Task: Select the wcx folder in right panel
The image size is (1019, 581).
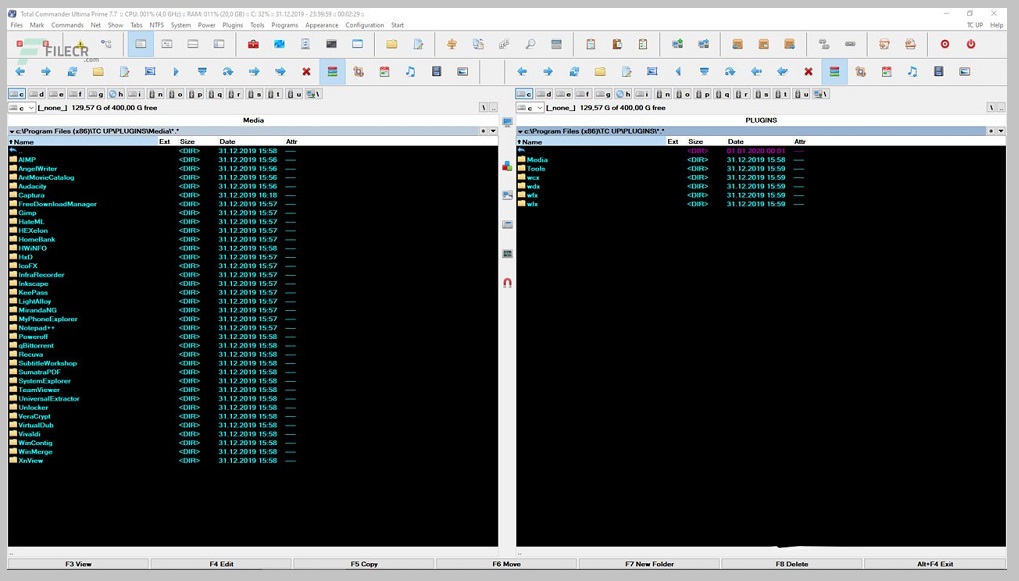Action: coord(534,177)
